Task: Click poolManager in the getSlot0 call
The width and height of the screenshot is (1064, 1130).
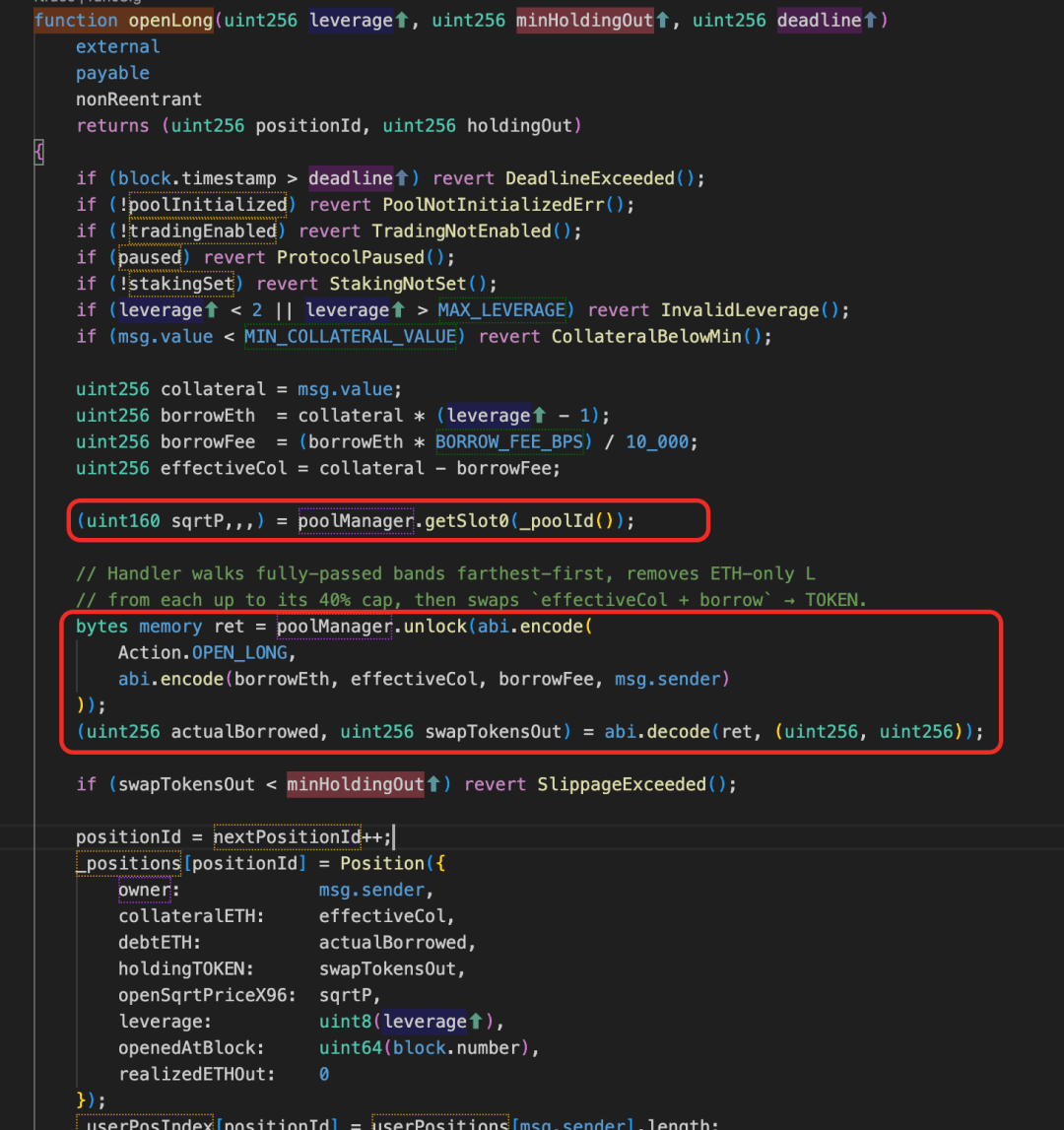Action: click(356, 521)
